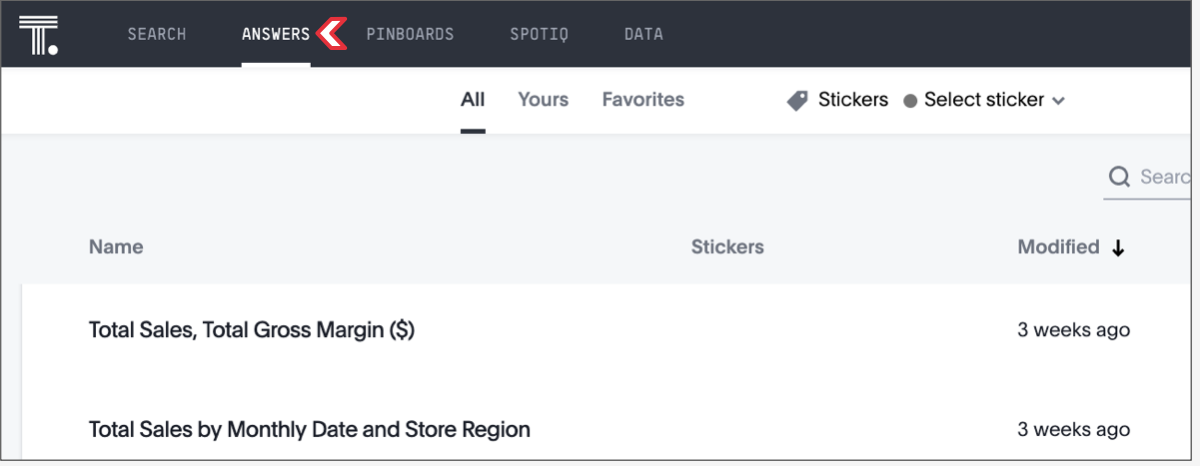
Task: Show the Yours tab
Action: point(543,100)
